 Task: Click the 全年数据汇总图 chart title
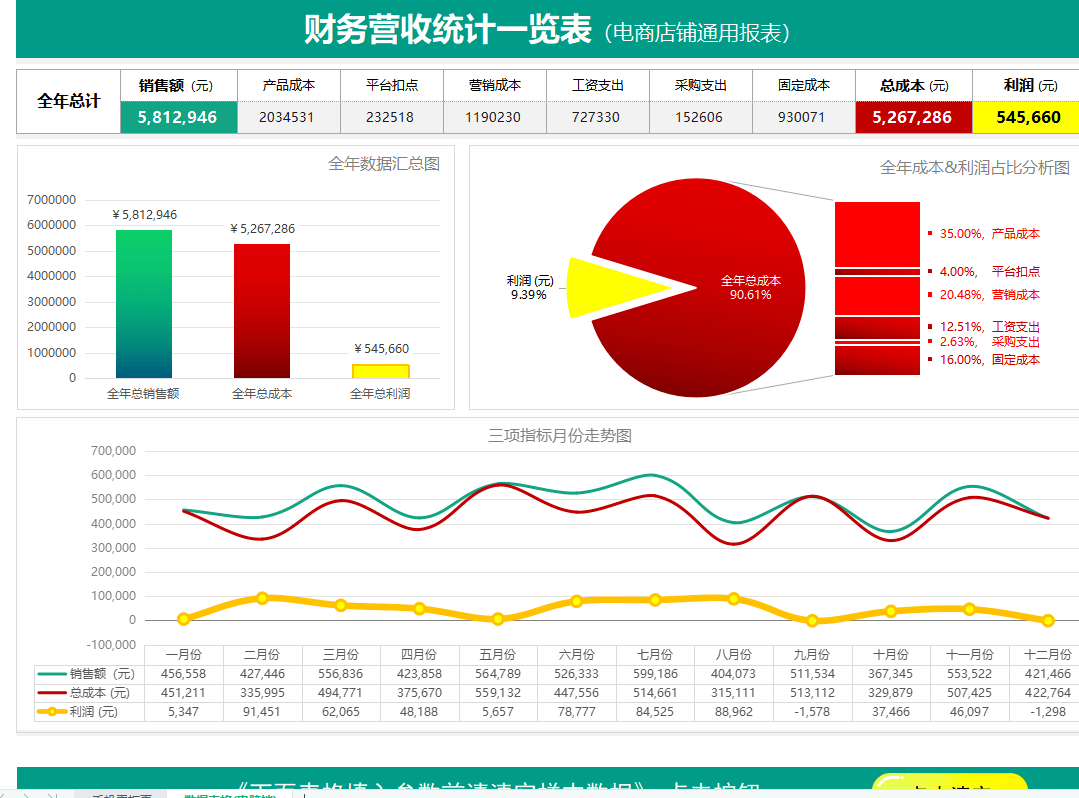pyautogui.click(x=384, y=164)
